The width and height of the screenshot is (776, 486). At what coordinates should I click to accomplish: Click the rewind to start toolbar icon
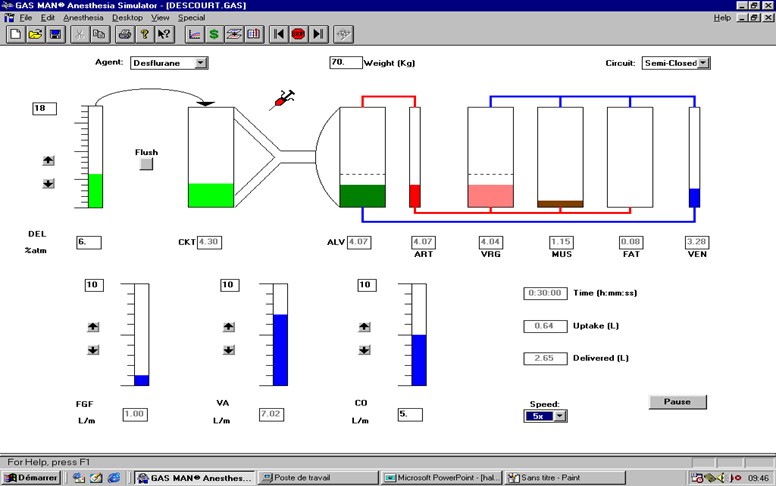(x=279, y=34)
